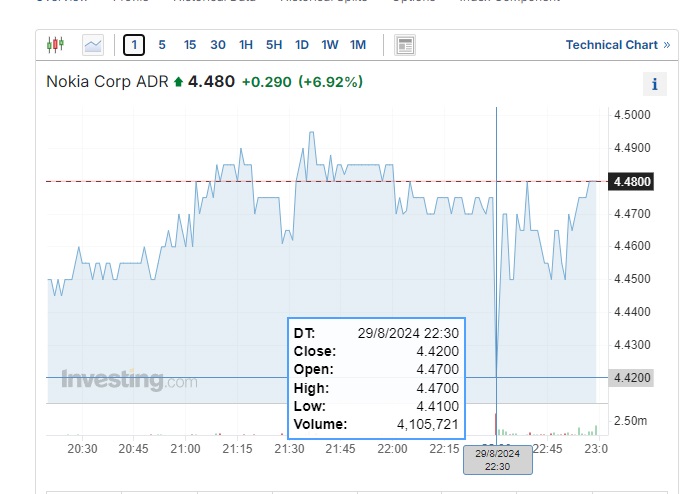Image resolution: width=687 pixels, height=494 pixels.
Task: Click the 4.4200 crosshair price label
Action: 631,377
